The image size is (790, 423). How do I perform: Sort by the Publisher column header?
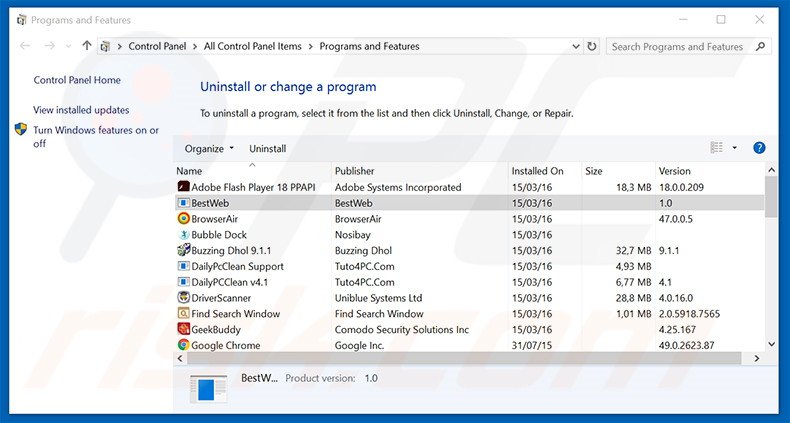tap(420, 171)
